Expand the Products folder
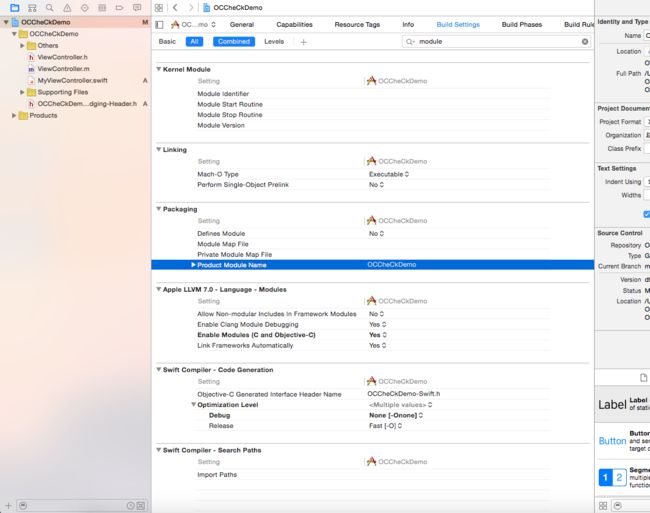650x513 pixels. pos(14,115)
